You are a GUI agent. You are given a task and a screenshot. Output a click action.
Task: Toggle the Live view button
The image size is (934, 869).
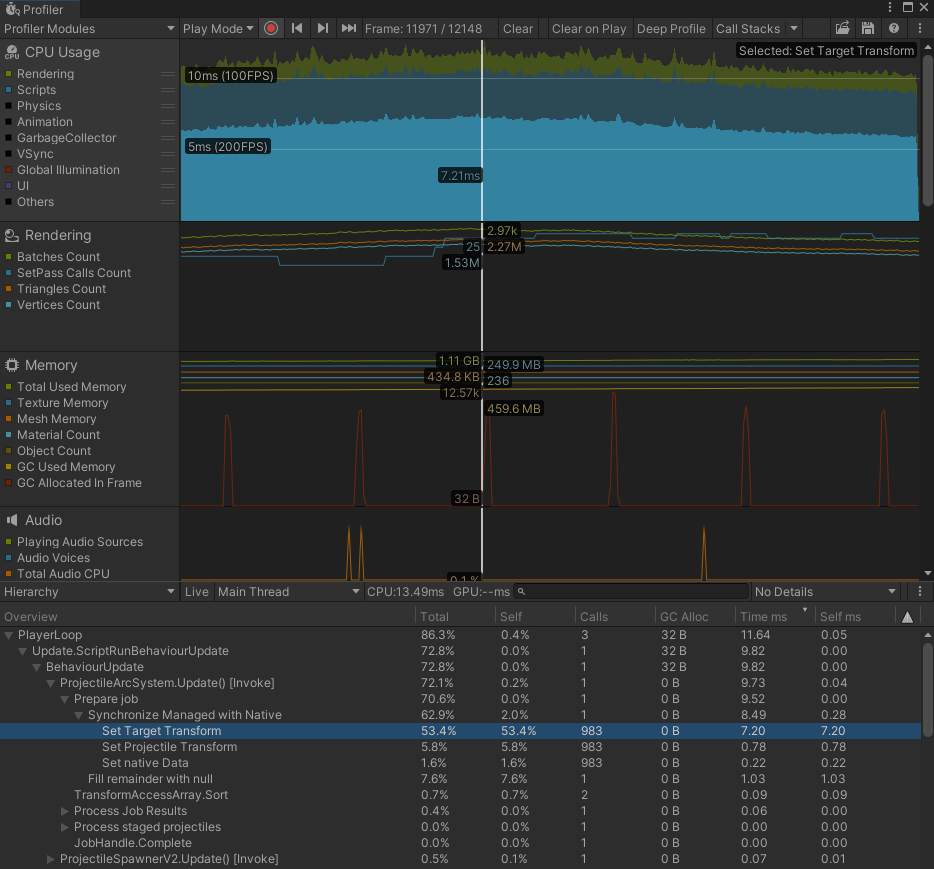tap(197, 592)
